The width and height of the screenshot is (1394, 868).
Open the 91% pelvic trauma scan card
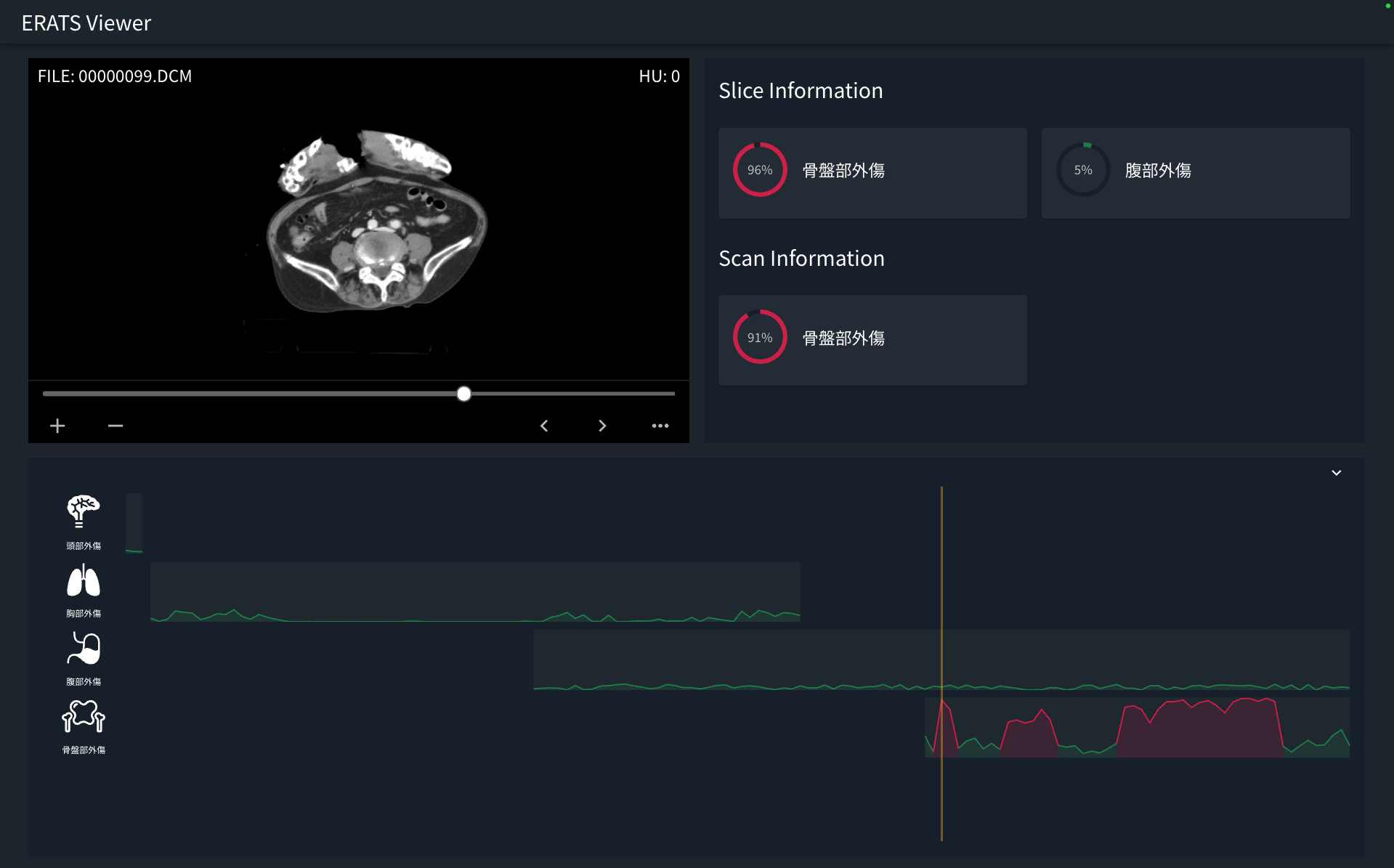coord(872,340)
